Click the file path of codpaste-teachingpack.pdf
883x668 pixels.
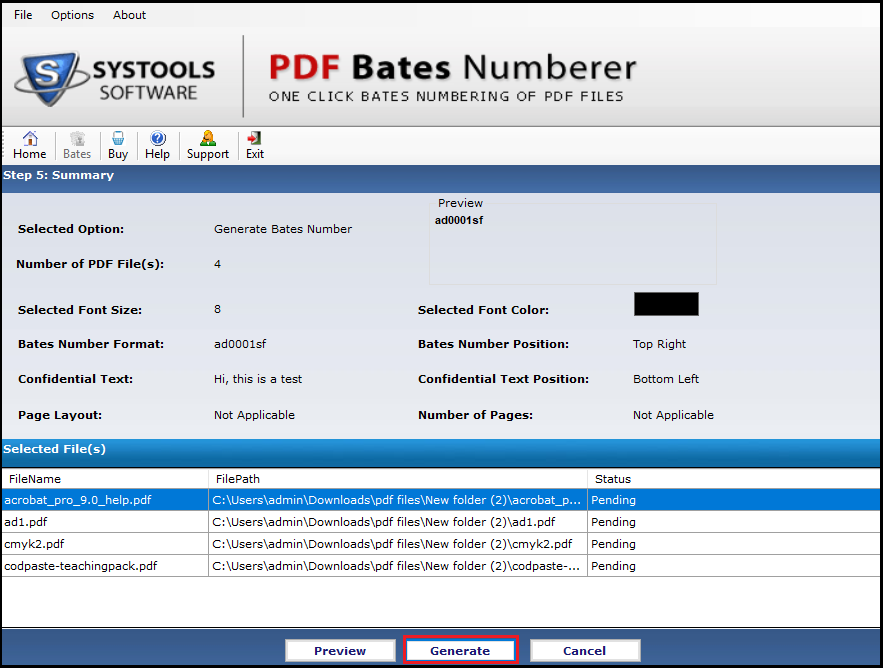point(396,565)
